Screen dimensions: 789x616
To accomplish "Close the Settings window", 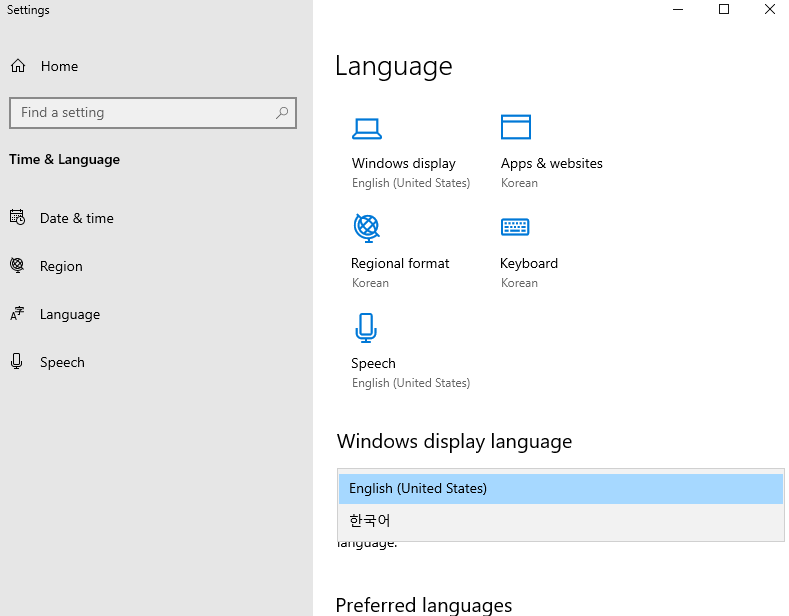I will 769,9.
